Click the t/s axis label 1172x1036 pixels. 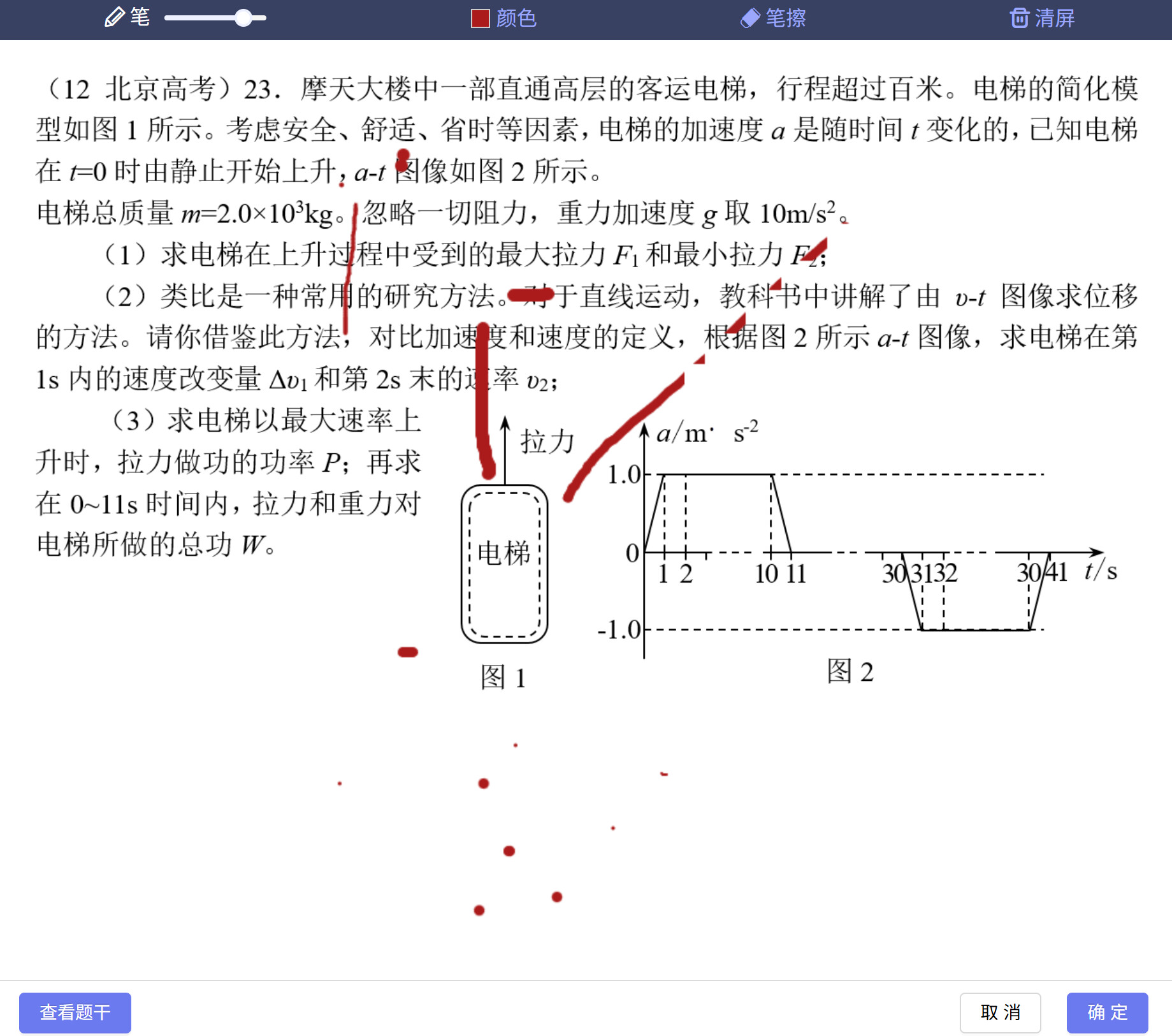1100,571
